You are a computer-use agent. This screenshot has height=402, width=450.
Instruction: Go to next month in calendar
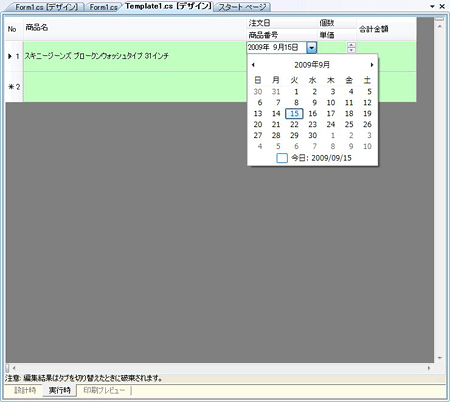point(372,65)
